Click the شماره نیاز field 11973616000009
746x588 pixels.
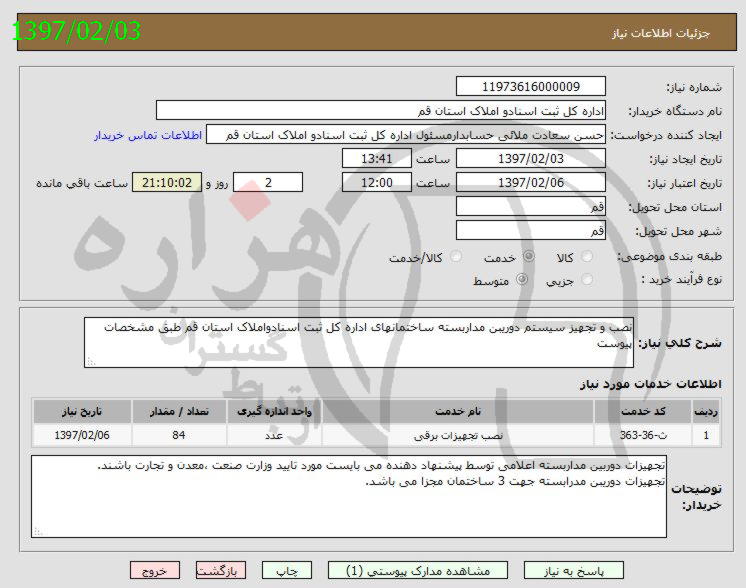530,87
